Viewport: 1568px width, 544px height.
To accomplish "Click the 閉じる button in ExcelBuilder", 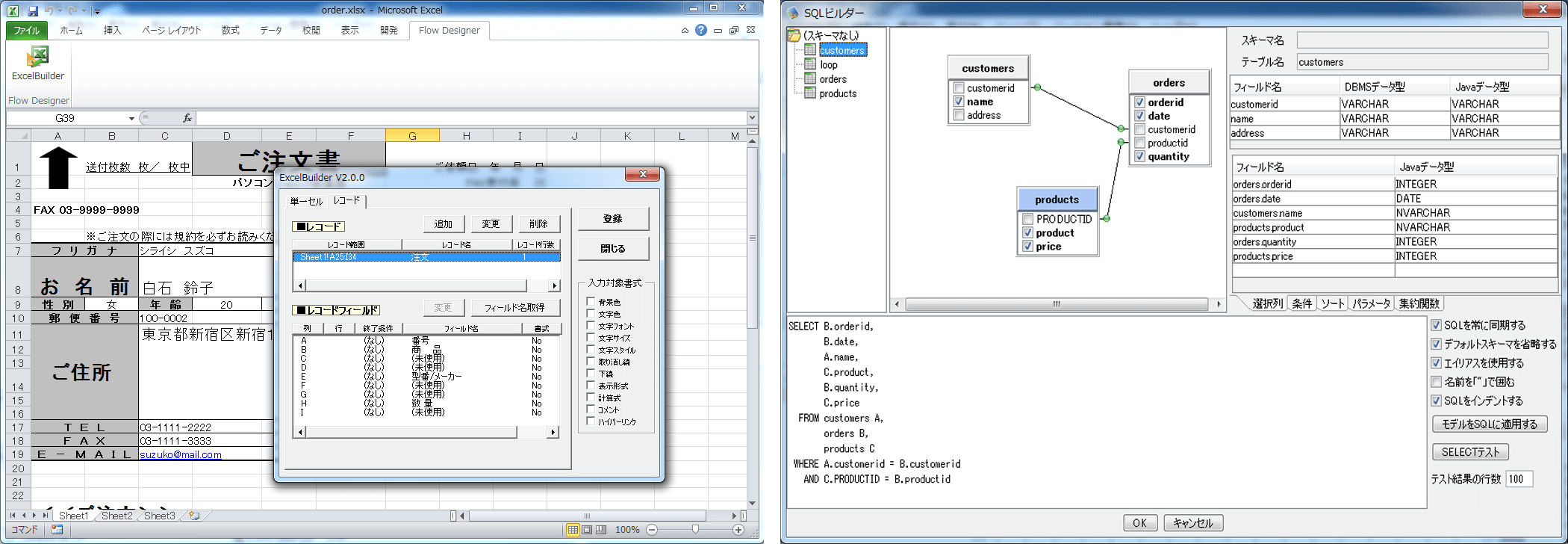I will point(613,248).
